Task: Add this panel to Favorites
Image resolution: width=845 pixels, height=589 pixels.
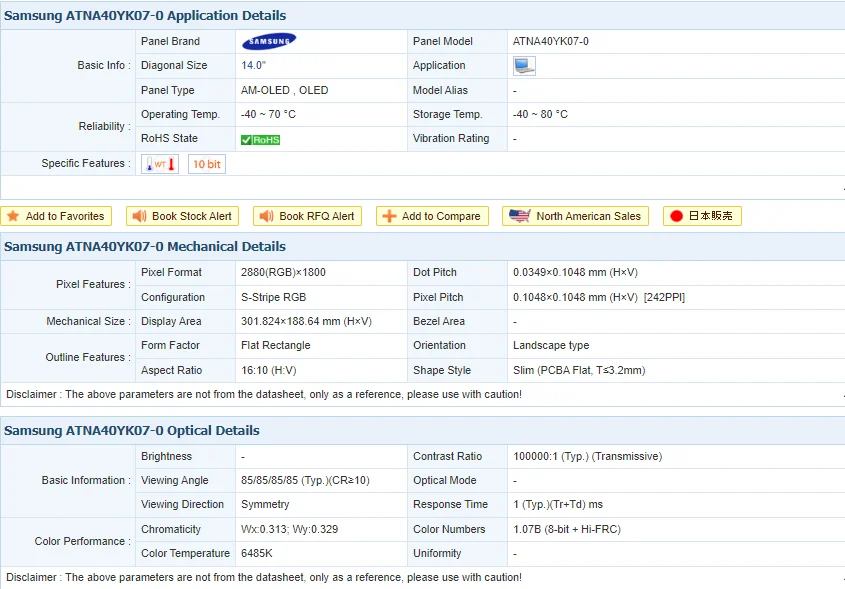Action: tap(56, 216)
